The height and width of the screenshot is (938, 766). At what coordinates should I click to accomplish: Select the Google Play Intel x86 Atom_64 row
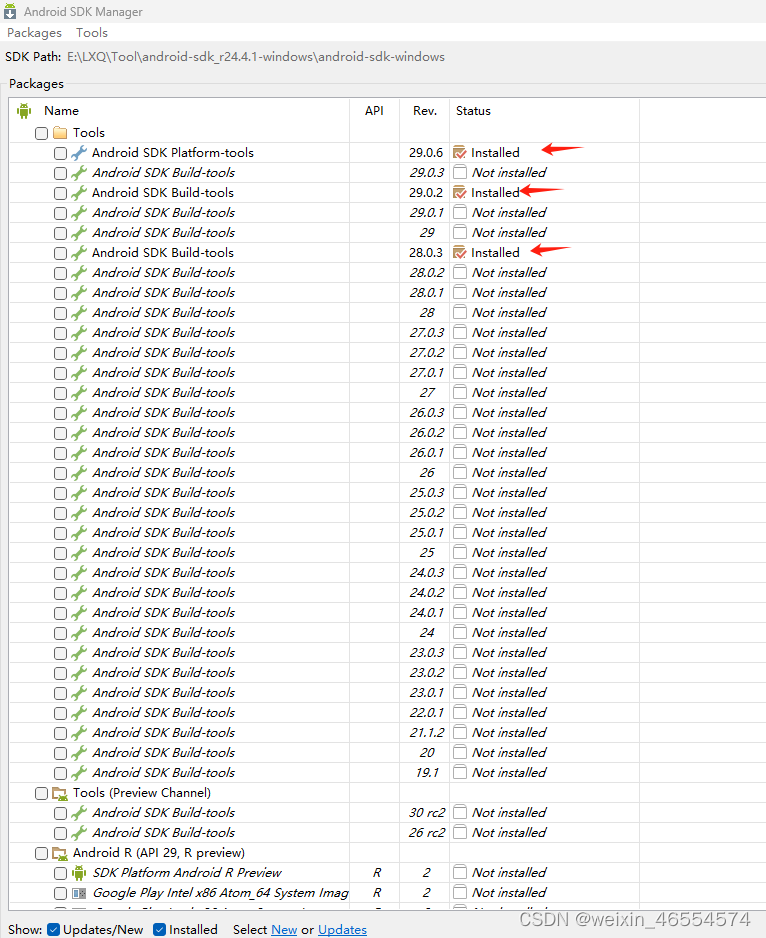click(220, 893)
